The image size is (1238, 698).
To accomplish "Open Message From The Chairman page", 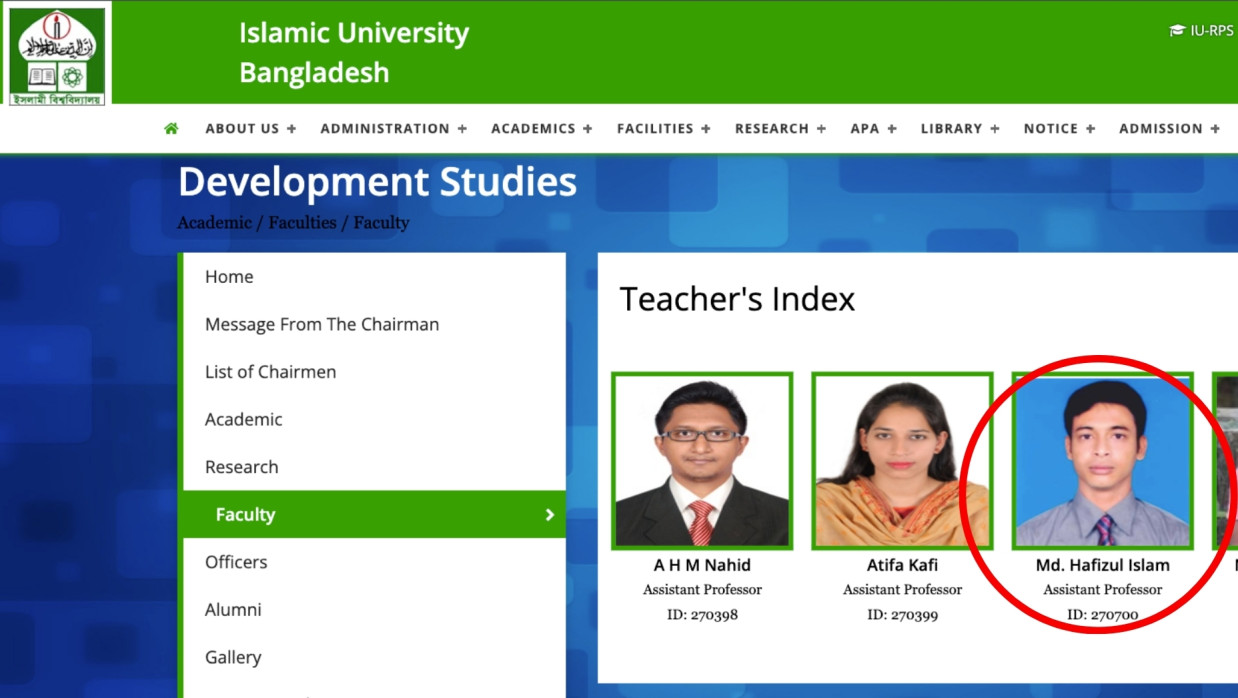I will click(x=374, y=324).
